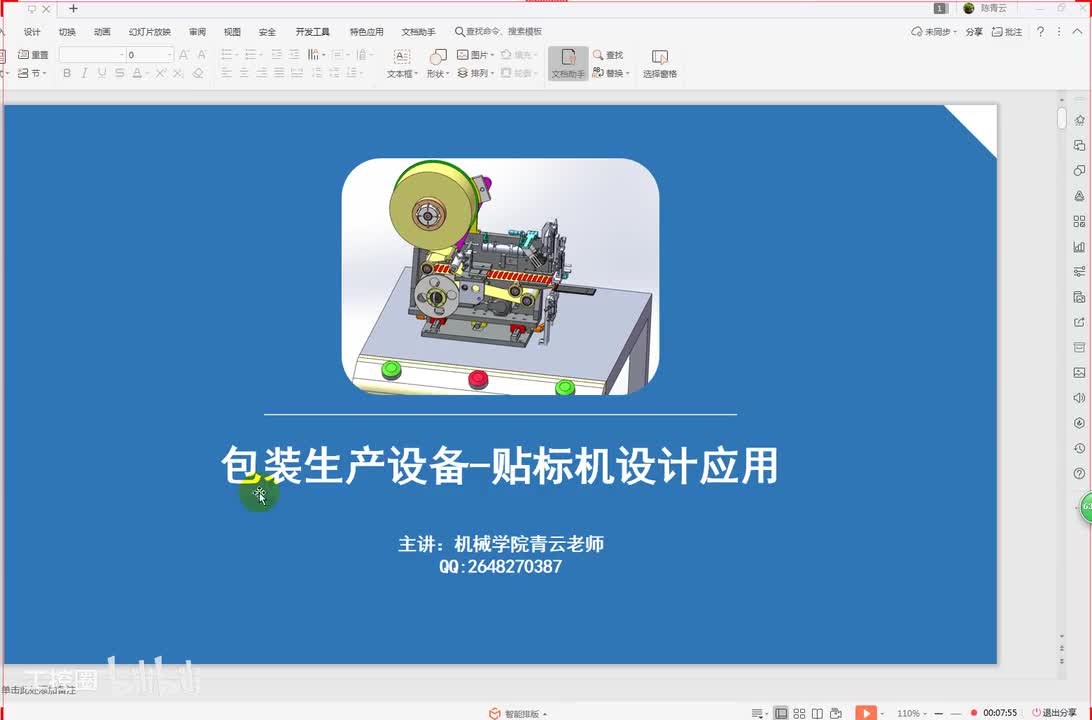Click the speaker sound icon in sidebar
The image size is (1092, 720).
coord(1079,398)
